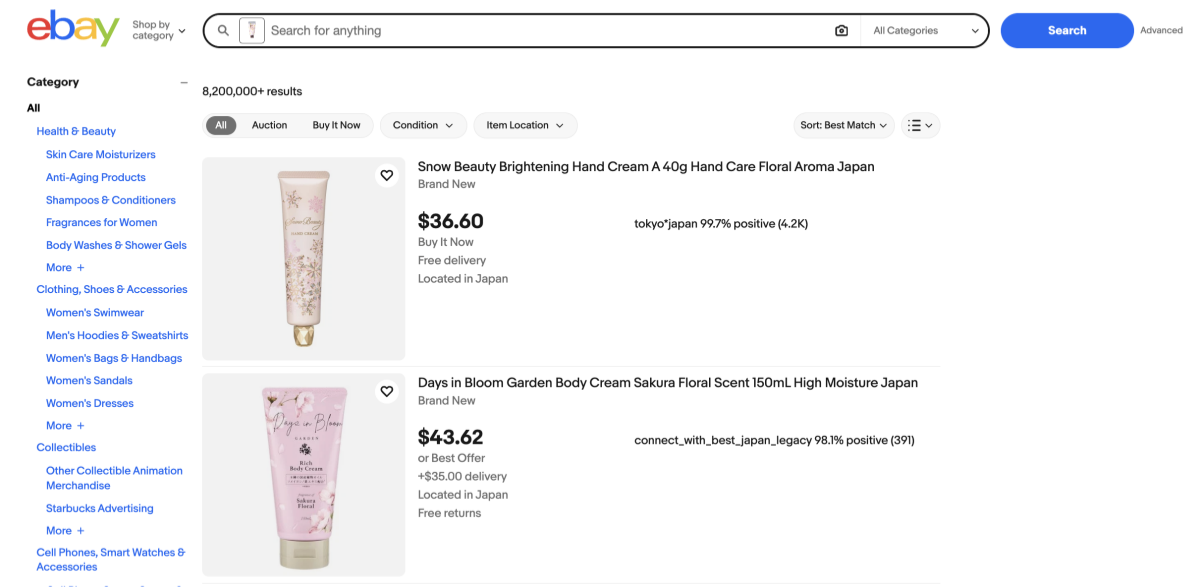Open Days in Bloom Garden Body Cream title
Viewport: 1200px width, 587px height.
pos(668,383)
